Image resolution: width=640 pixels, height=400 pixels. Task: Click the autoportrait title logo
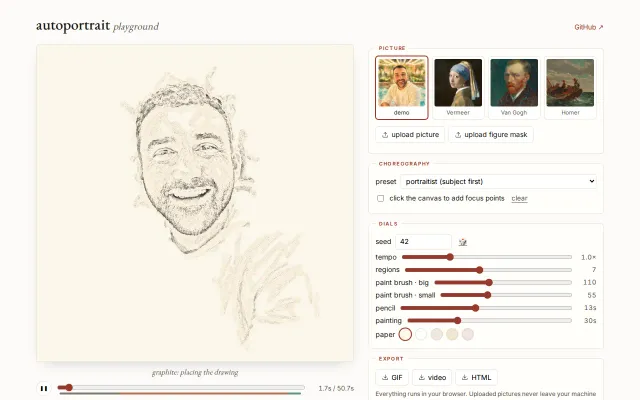[x=73, y=26]
